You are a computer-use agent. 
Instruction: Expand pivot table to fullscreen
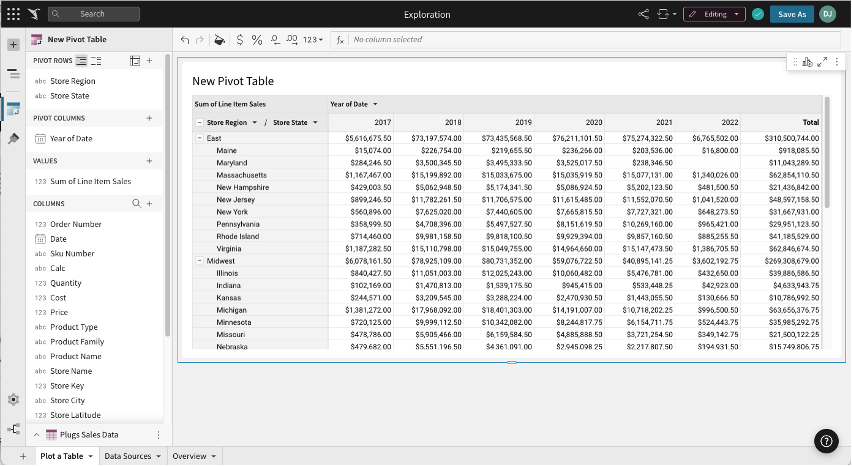click(822, 62)
